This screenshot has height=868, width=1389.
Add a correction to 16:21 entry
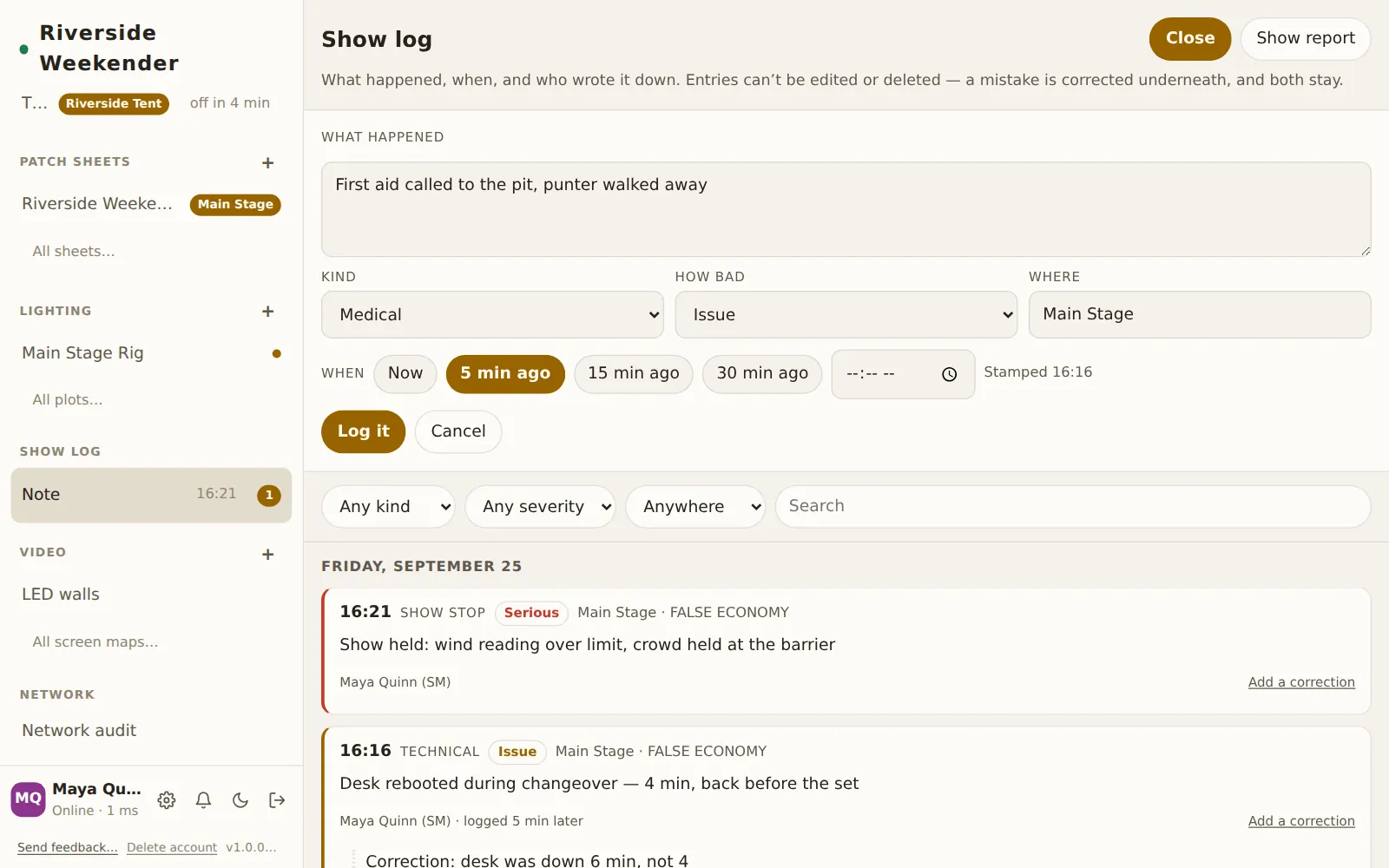pos(1301,682)
